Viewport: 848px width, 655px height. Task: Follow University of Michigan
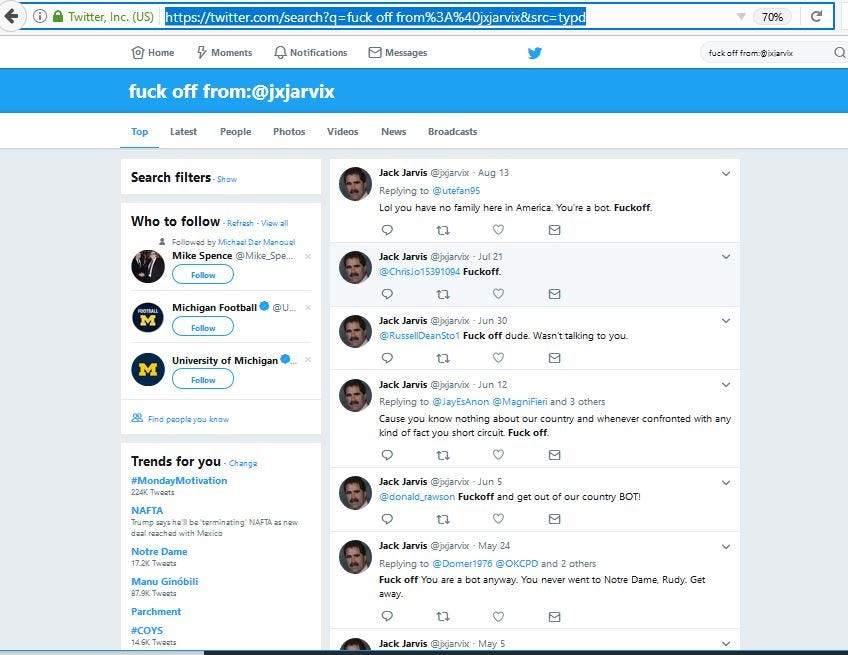click(203, 380)
